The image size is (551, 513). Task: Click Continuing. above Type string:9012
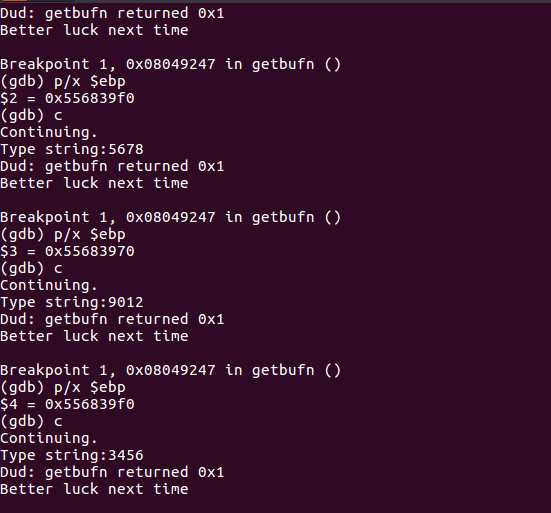click(48, 285)
